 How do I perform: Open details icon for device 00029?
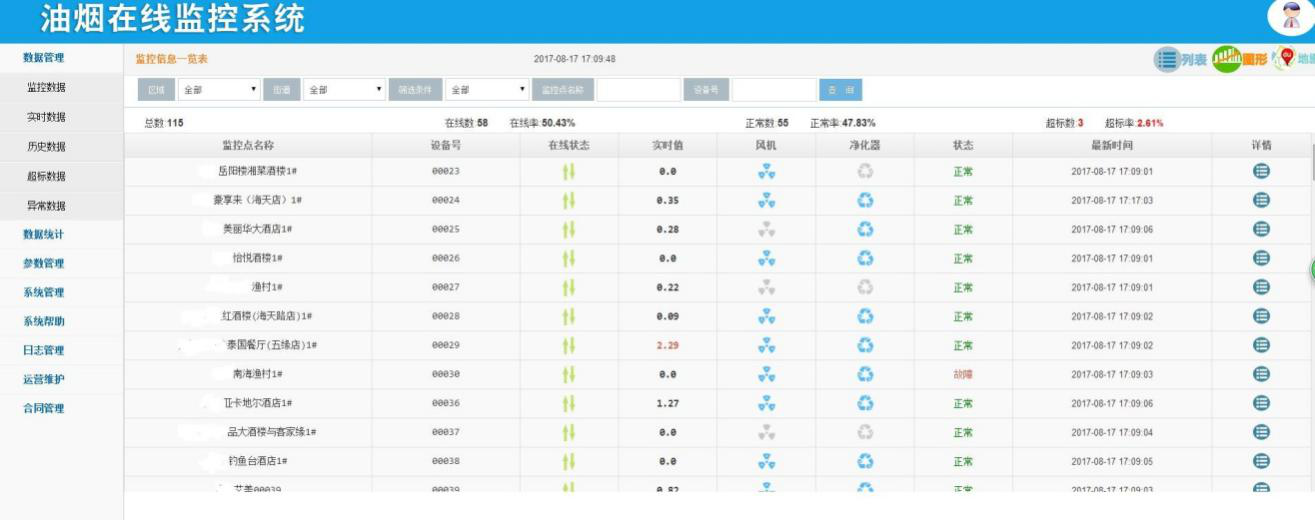1261,345
